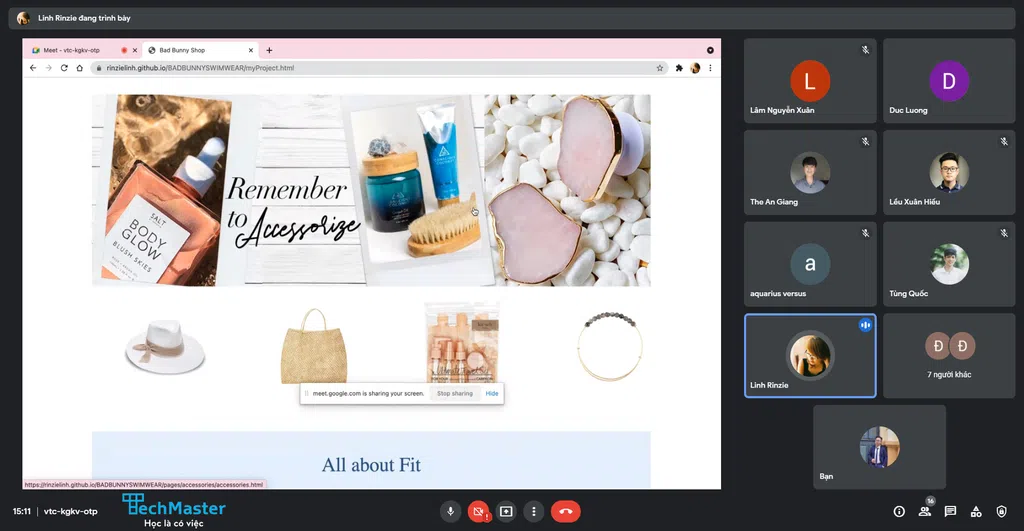The image size is (1024, 531).
Task: Select the woven straw bag product
Action: tap(313, 346)
